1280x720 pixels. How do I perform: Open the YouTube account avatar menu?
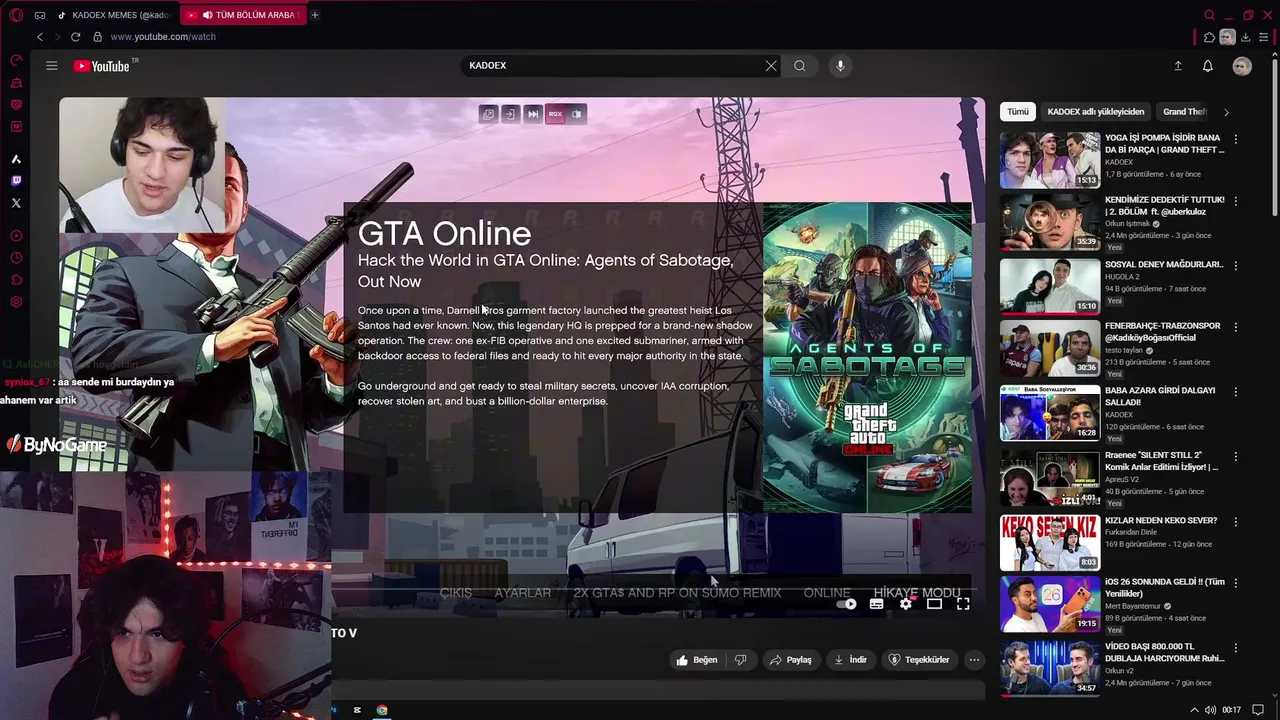coord(1242,66)
